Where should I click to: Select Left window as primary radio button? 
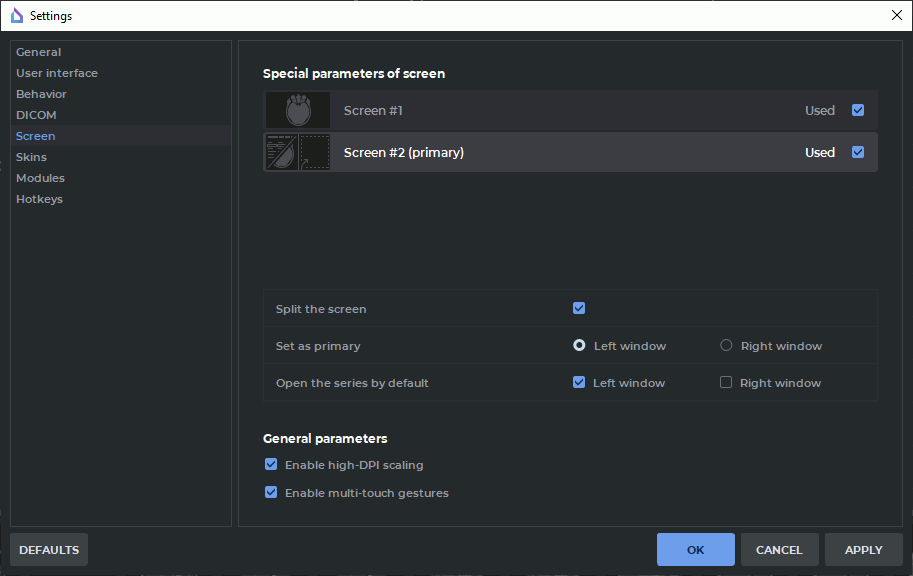tap(579, 345)
